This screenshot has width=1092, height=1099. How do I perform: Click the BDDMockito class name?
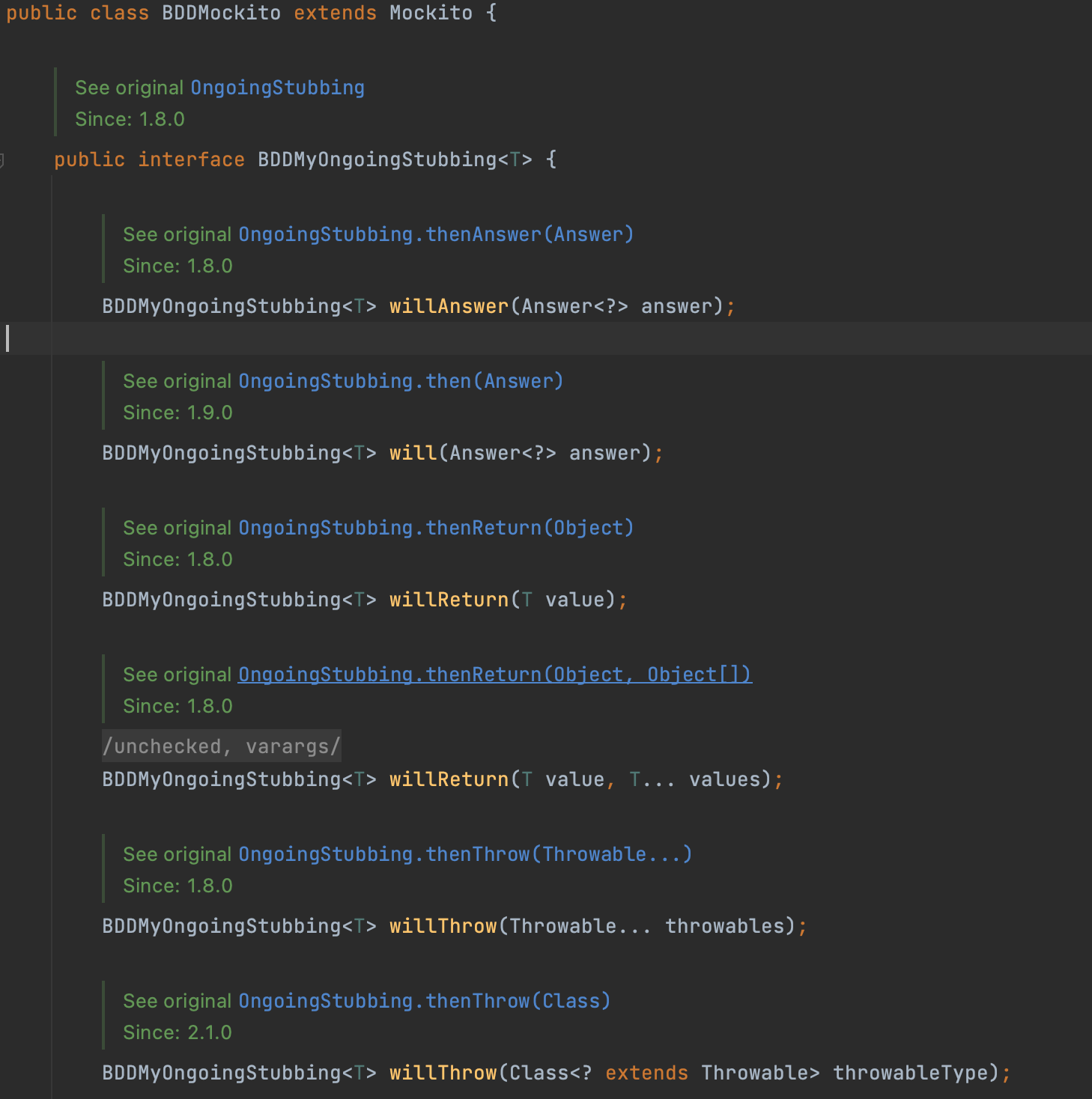[x=222, y=13]
